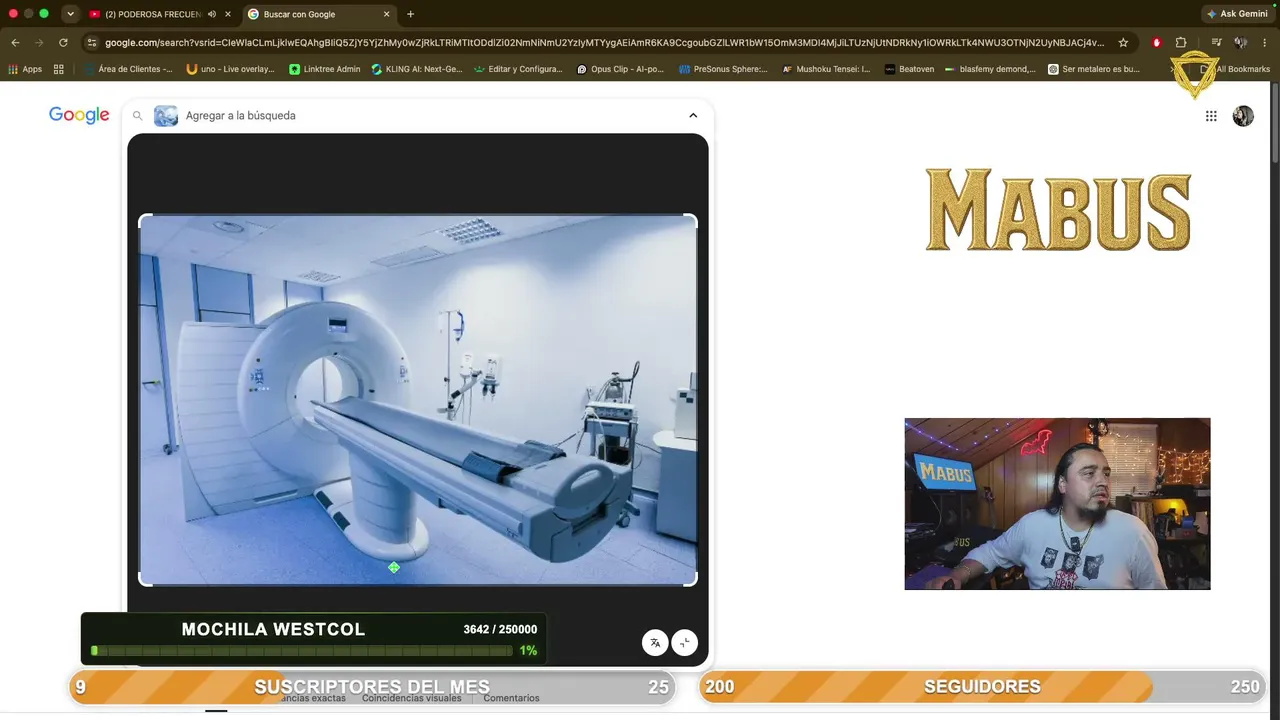This screenshot has width=1280, height=720.
Task: Close the PODEROSA FRECUEN YouTube tab
Action: pyautogui.click(x=228, y=14)
